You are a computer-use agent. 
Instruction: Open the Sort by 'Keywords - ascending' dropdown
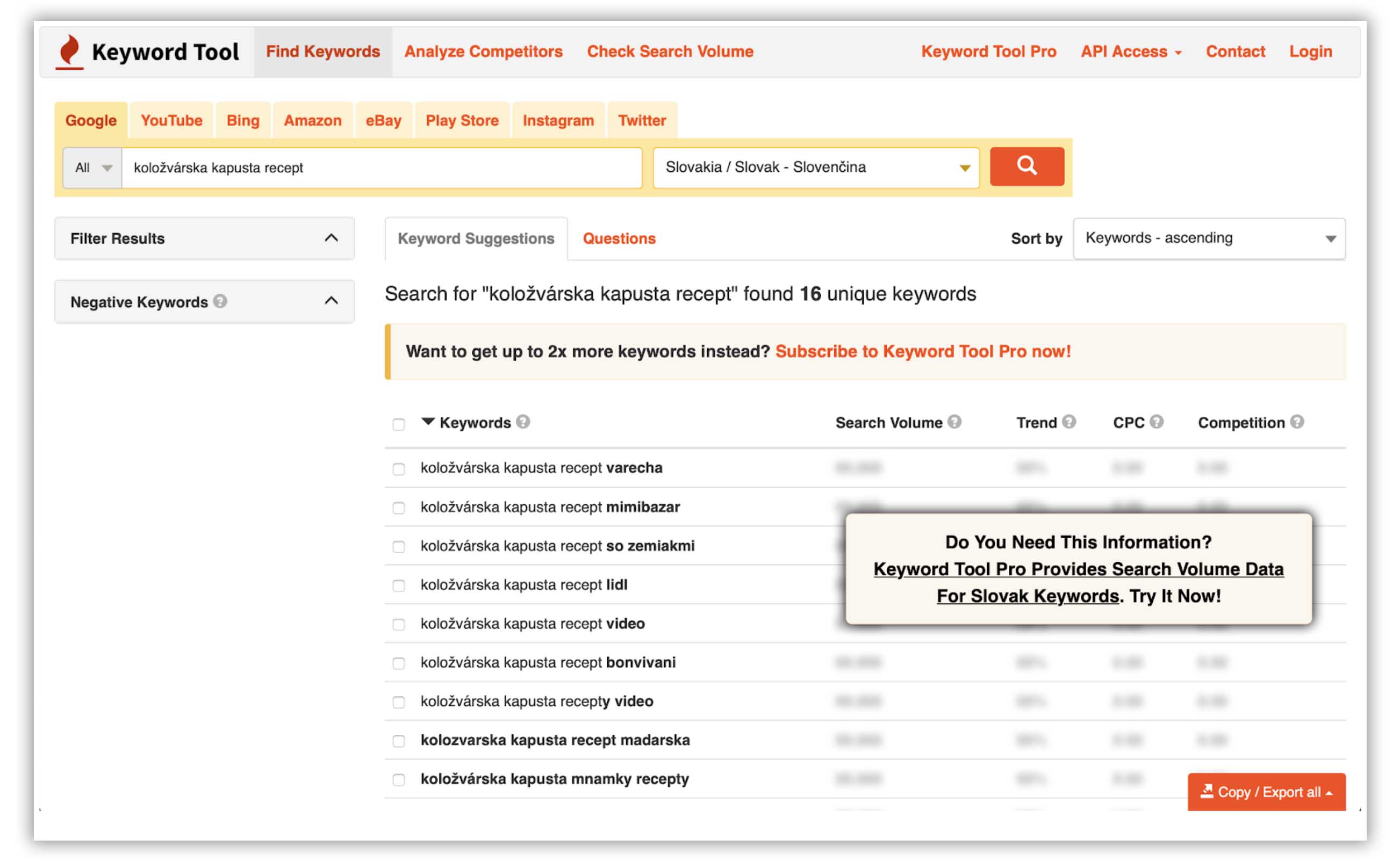coord(1209,238)
